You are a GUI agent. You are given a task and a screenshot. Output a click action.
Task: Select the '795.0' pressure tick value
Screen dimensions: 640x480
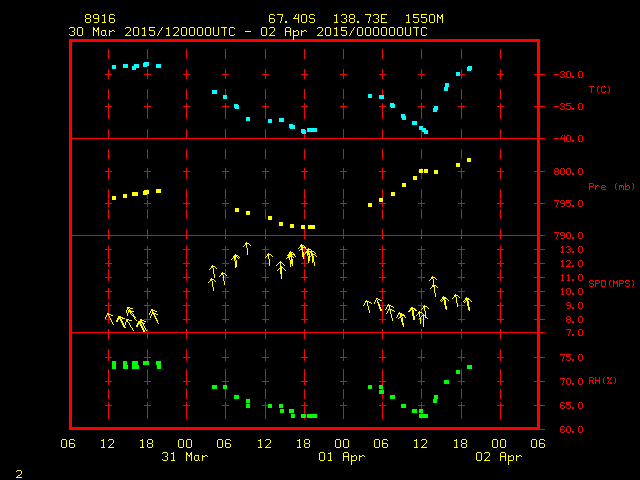tap(569, 204)
